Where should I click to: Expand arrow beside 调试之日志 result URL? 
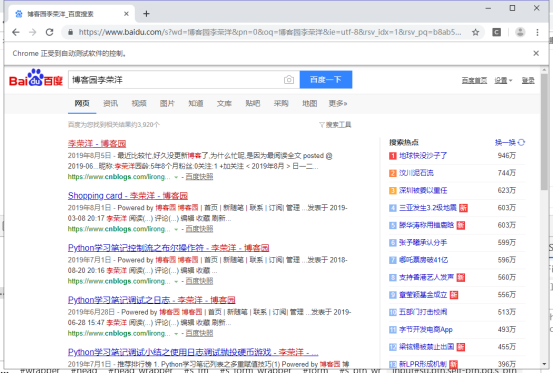(176, 333)
